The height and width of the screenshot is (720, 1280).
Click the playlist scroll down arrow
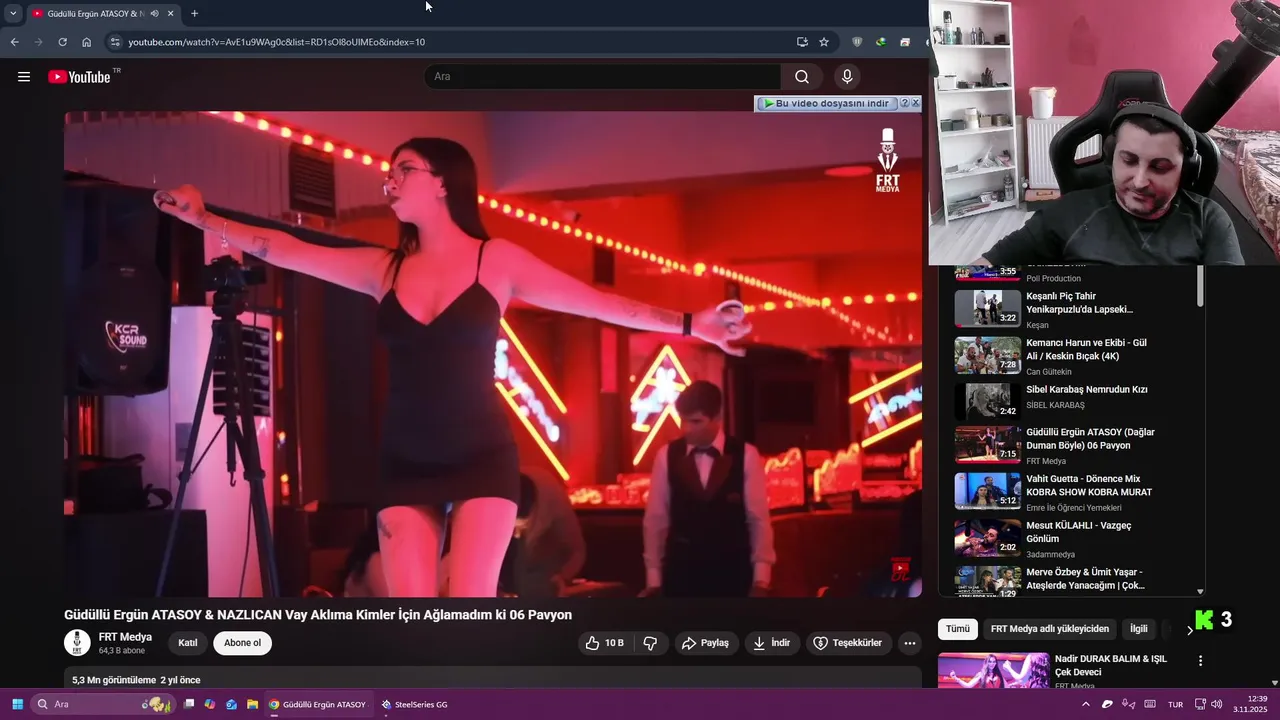(x=1200, y=591)
